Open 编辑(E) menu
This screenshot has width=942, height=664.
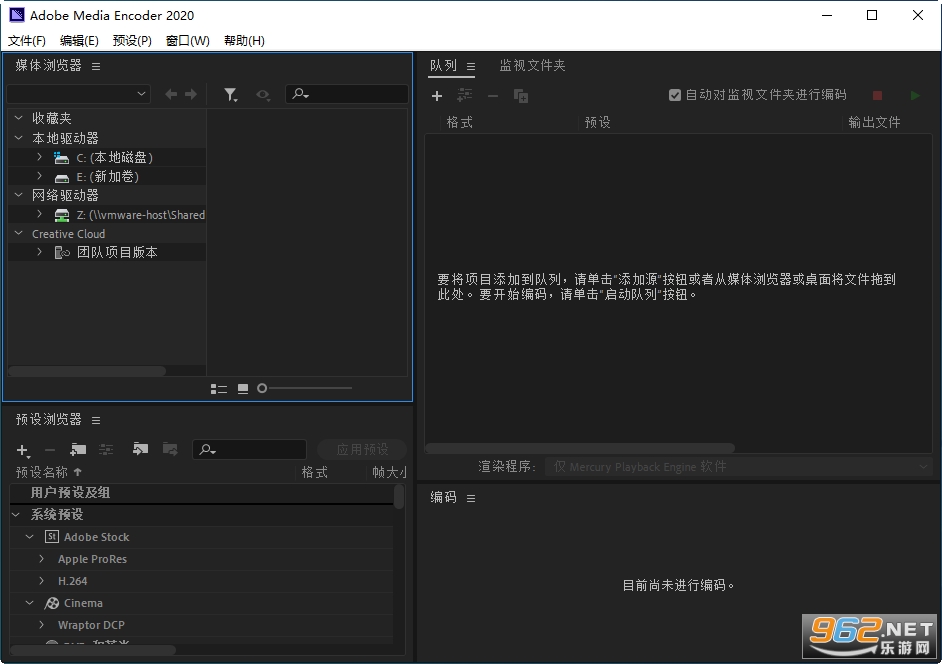coord(79,40)
